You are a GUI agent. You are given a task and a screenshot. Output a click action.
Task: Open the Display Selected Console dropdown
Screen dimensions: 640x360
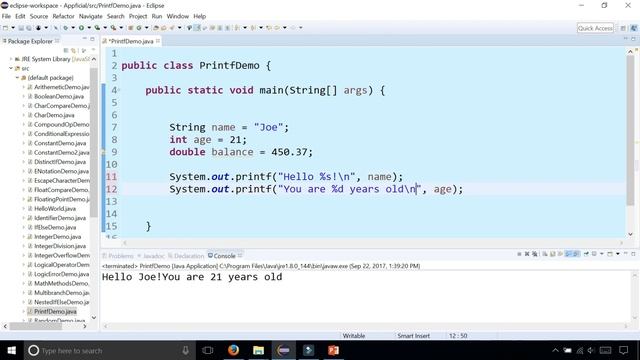click(x=602, y=254)
